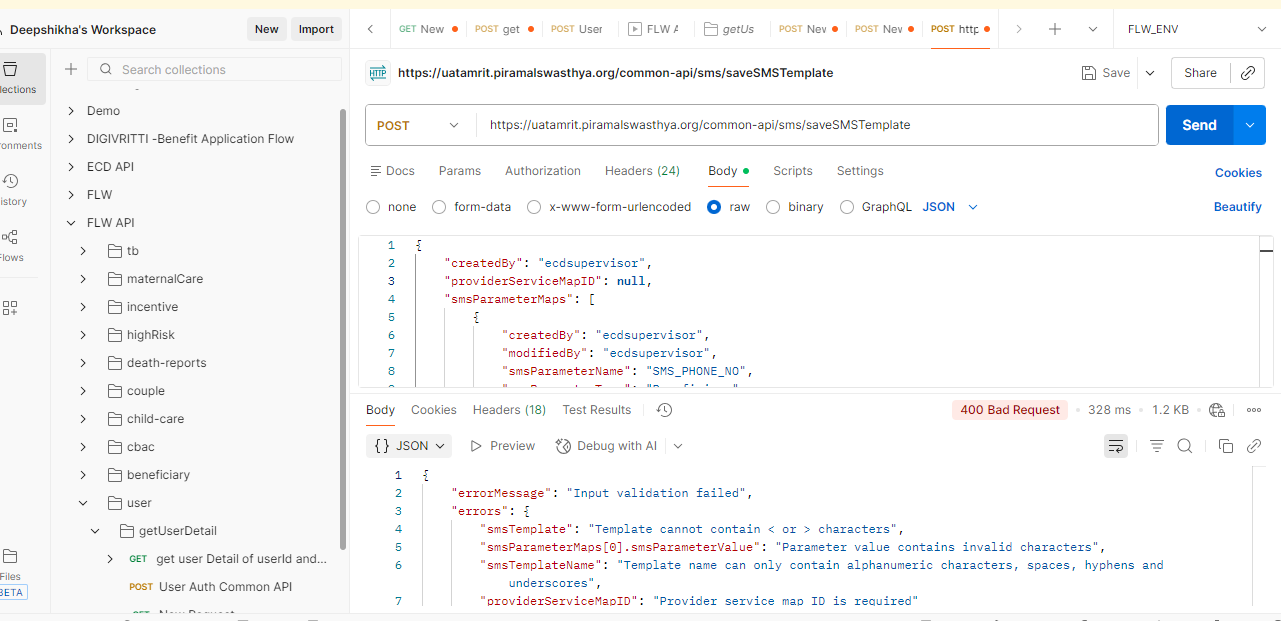Select the form-data body option
The image size is (1281, 621).
click(439, 207)
